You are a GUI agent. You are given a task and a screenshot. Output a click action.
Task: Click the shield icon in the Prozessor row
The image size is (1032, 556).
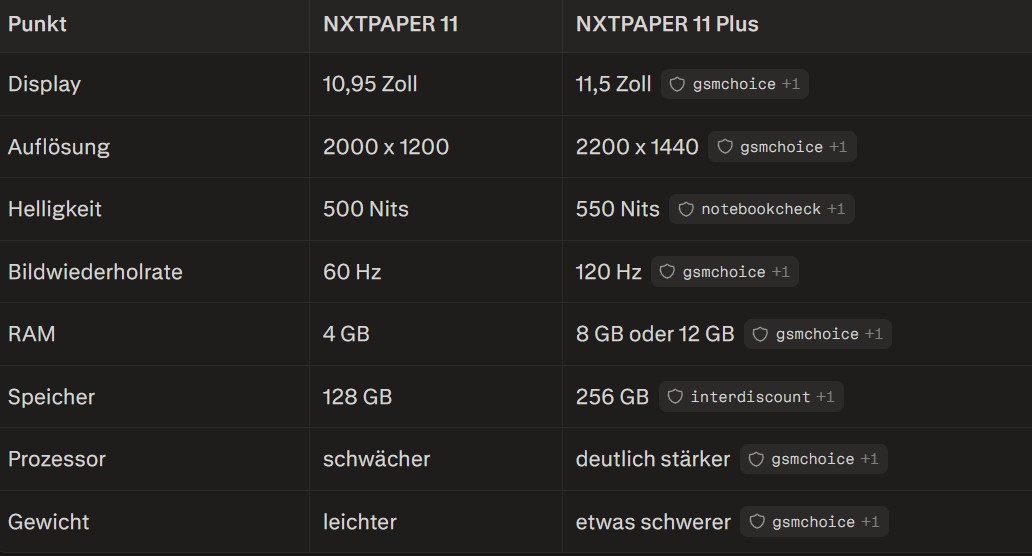point(756,459)
